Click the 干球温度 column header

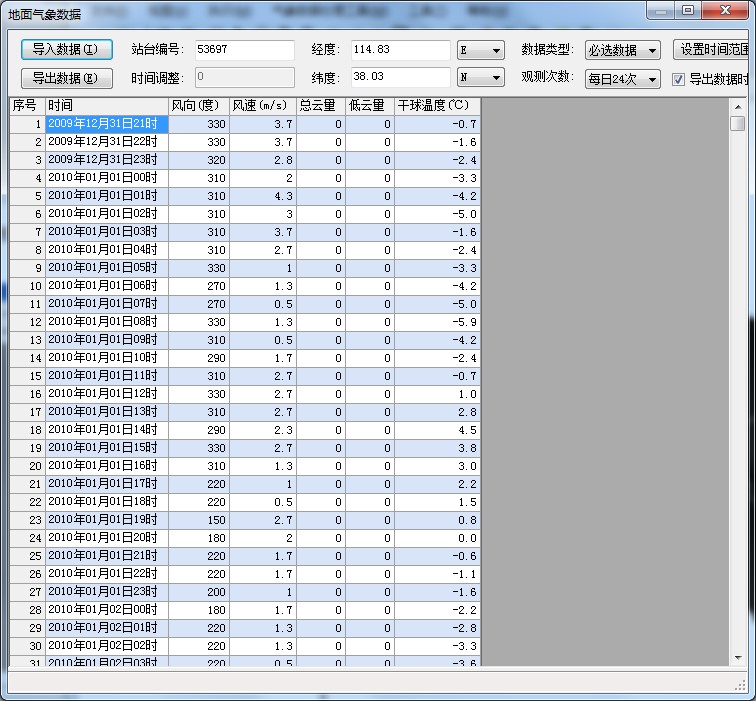point(437,106)
